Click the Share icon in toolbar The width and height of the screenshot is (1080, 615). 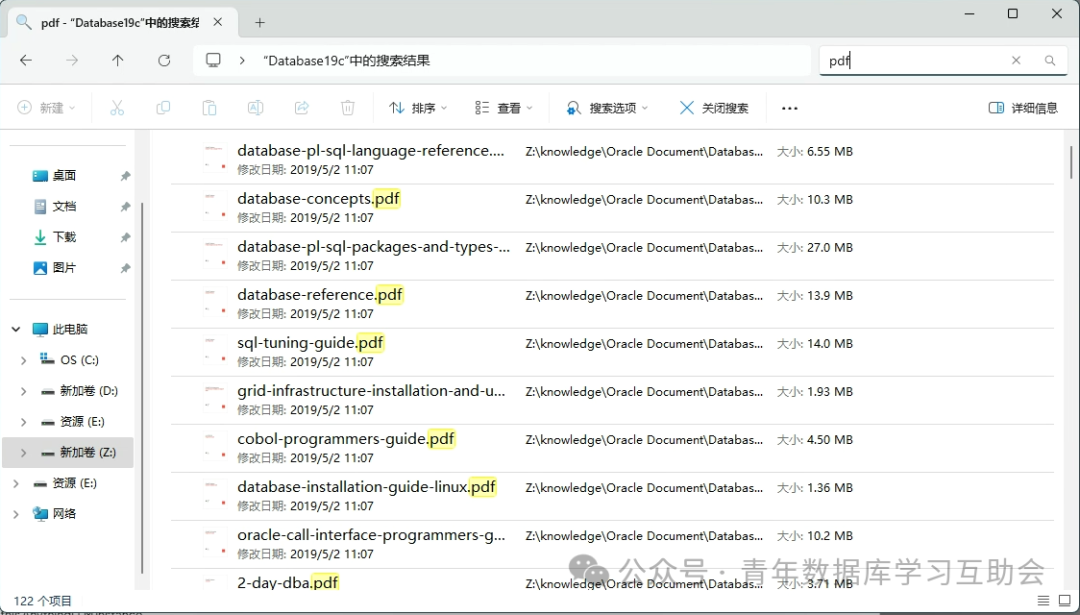pos(302,107)
